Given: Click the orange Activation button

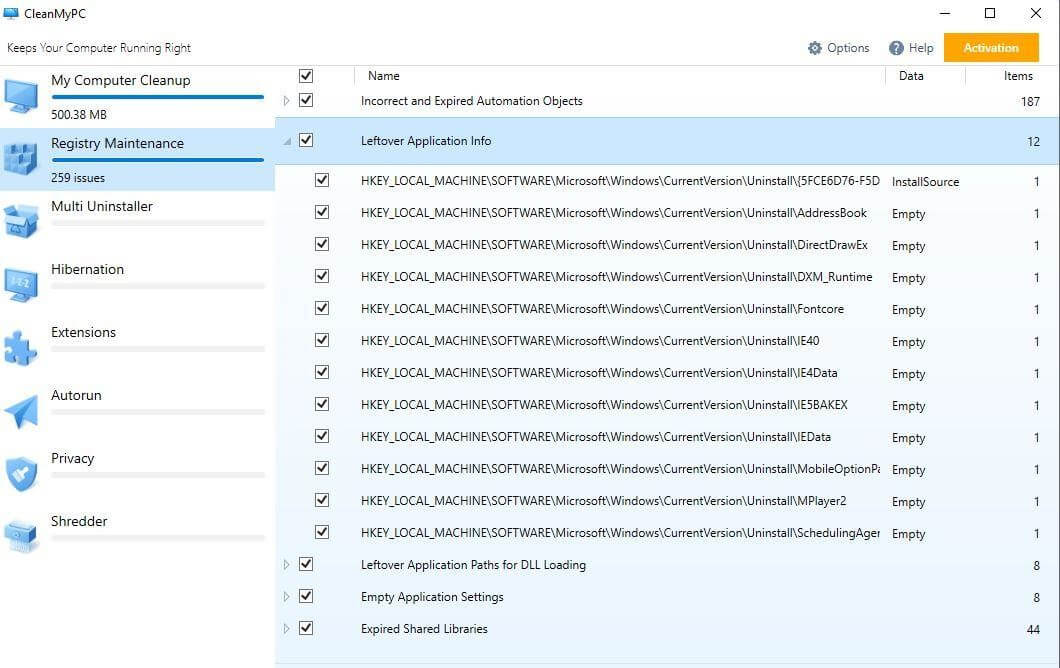Looking at the screenshot, I should [991, 47].
